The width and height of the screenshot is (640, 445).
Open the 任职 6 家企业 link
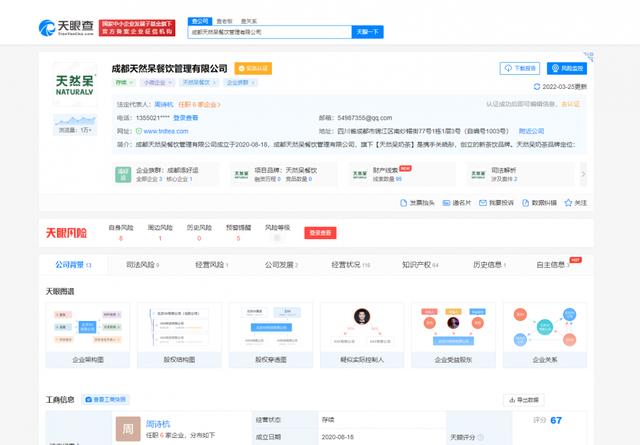(199, 105)
